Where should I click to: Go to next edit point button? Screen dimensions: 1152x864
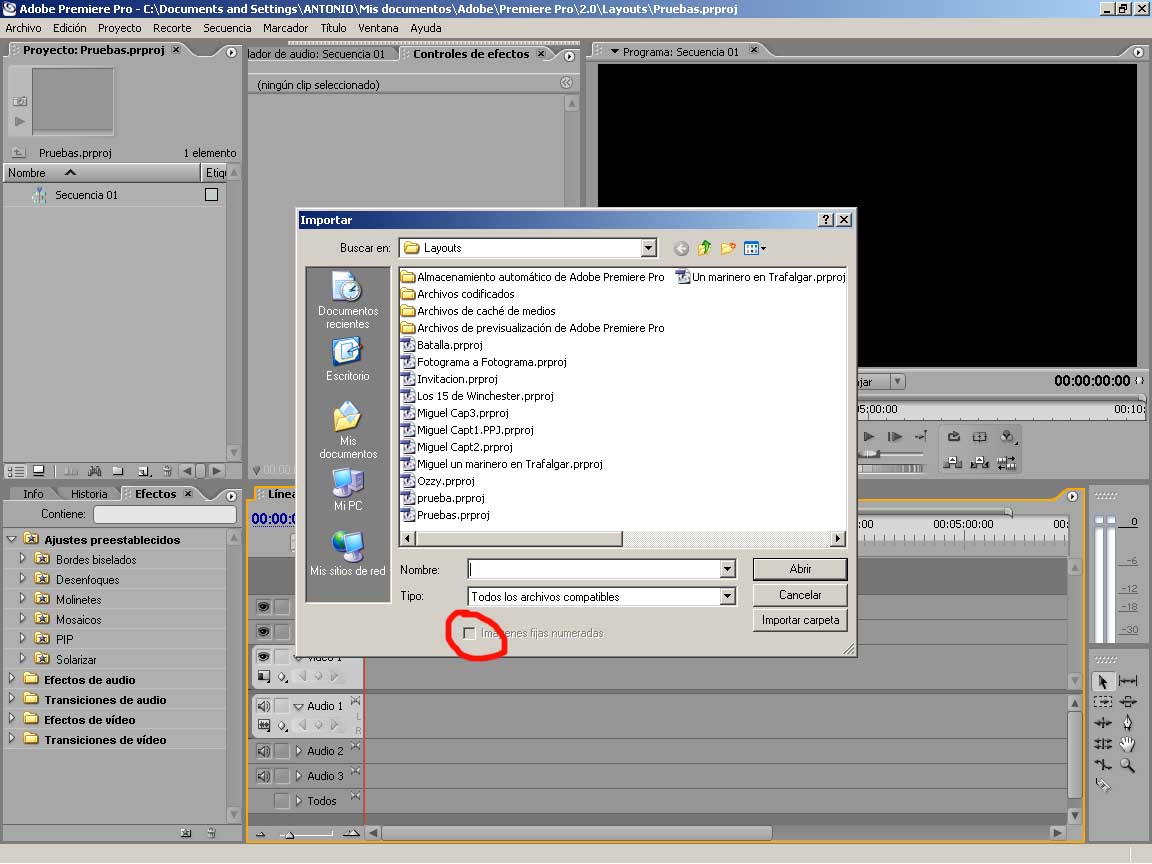click(x=921, y=436)
